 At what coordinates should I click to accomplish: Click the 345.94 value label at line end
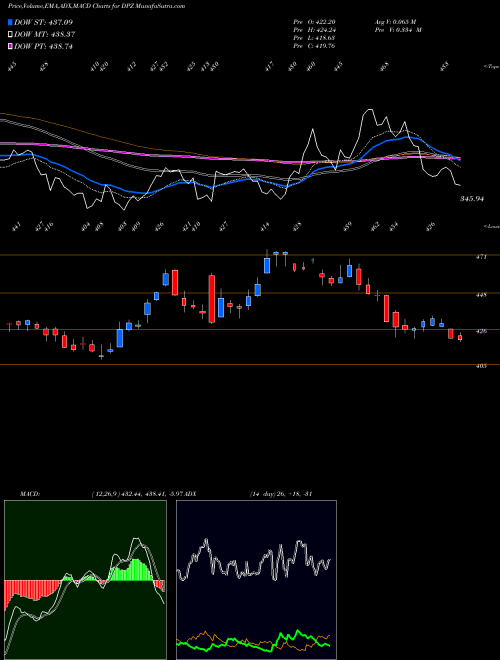click(x=472, y=199)
